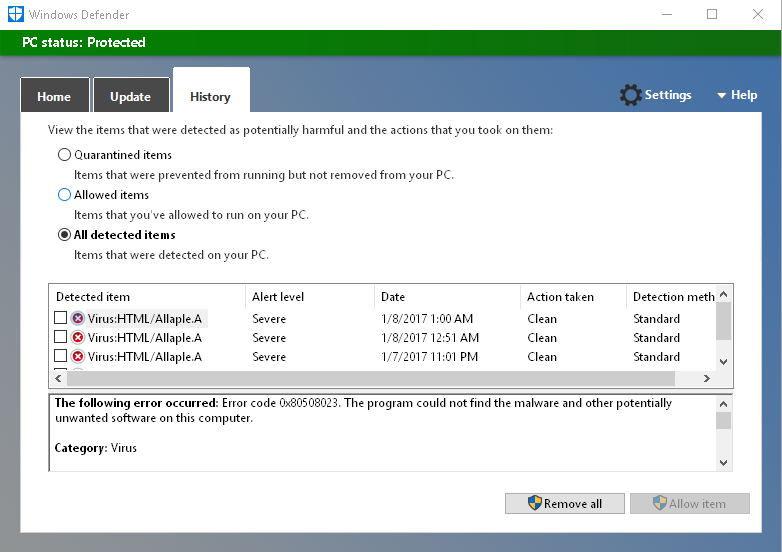Click the red threat icon for the 1:00 AM detection

pos(78,318)
